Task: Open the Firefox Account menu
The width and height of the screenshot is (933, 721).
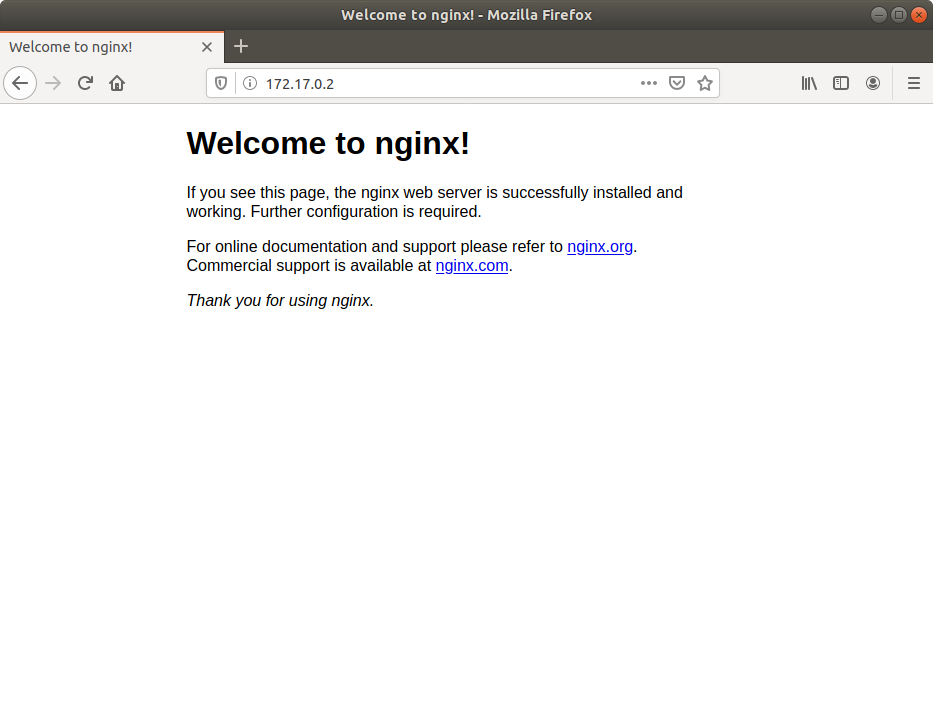Action: tap(873, 84)
